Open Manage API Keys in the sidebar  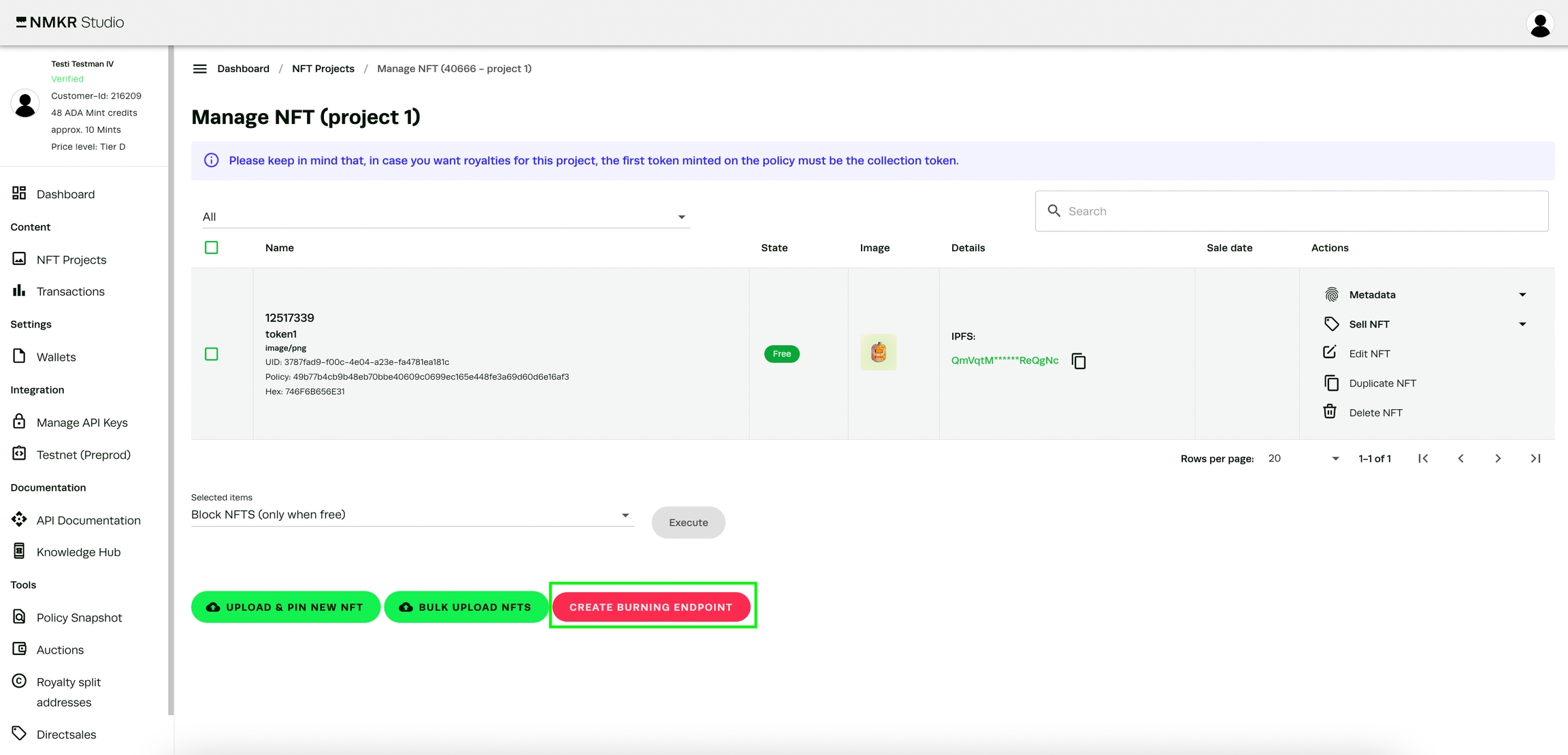coord(82,422)
